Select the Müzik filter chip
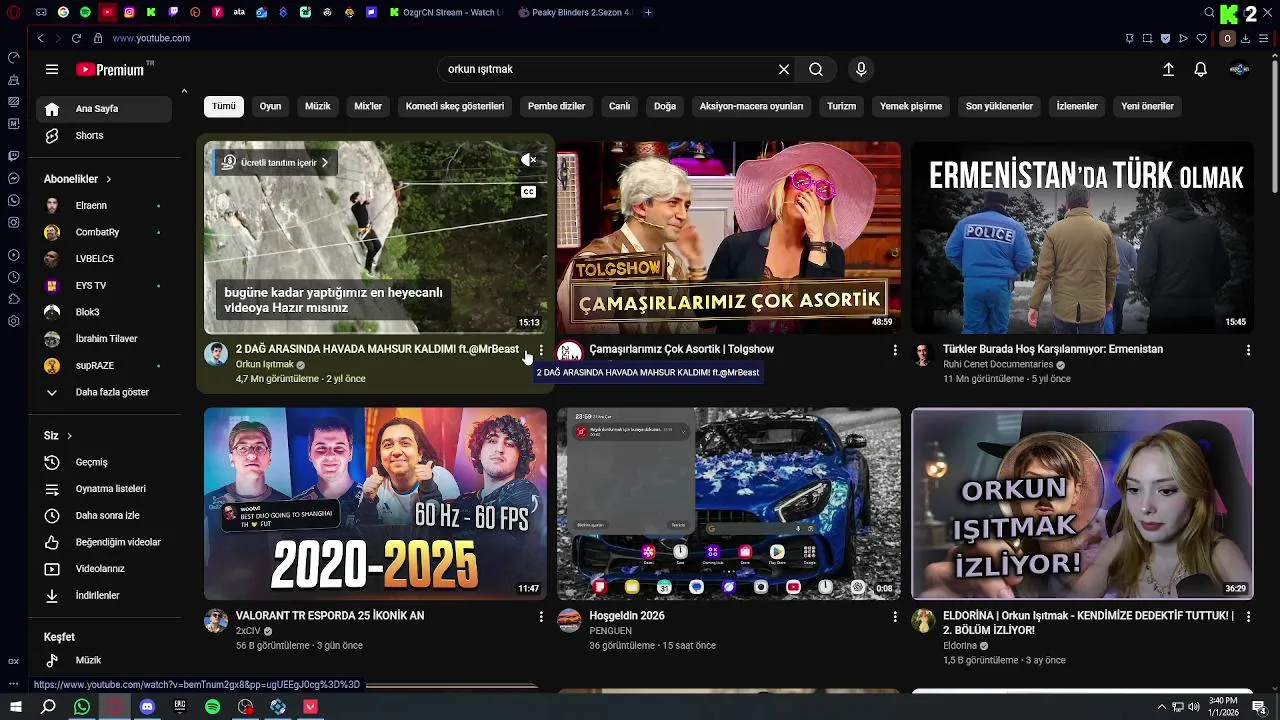 317,106
